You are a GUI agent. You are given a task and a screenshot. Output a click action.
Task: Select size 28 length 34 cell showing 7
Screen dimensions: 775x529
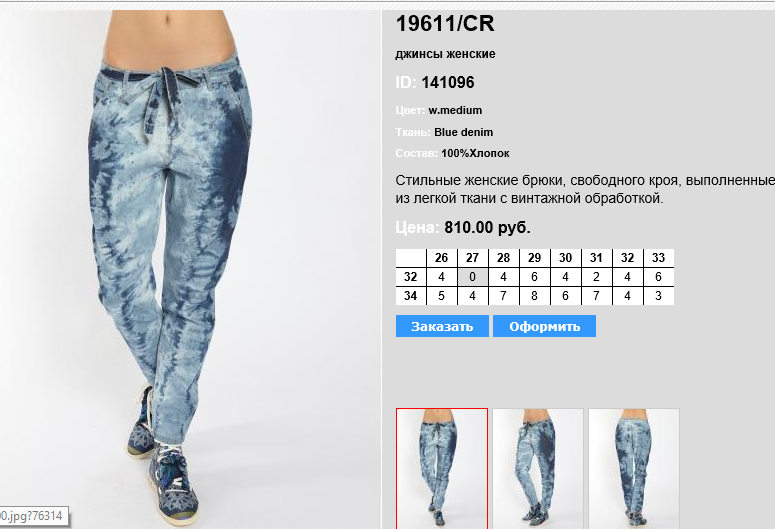[503, 296]
